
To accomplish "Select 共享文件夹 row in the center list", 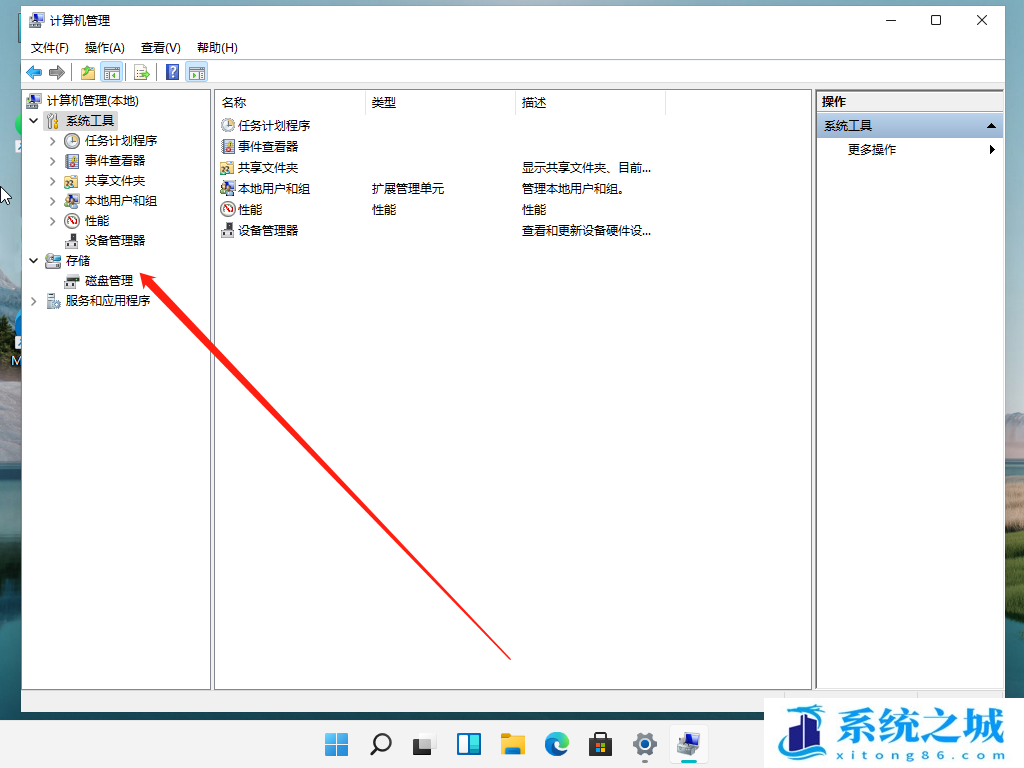I will [268, 168].
